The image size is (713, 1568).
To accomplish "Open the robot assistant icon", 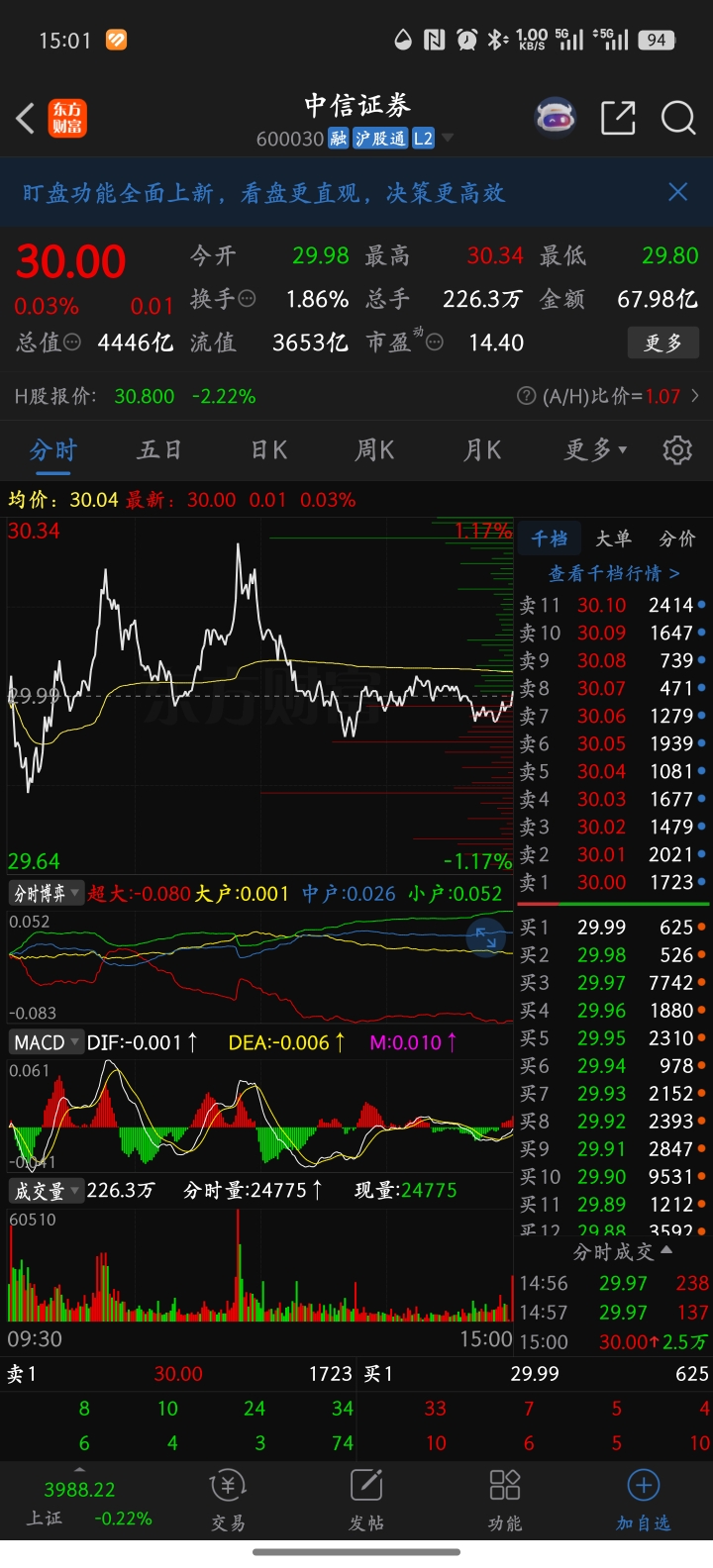I will coord(556,118).
